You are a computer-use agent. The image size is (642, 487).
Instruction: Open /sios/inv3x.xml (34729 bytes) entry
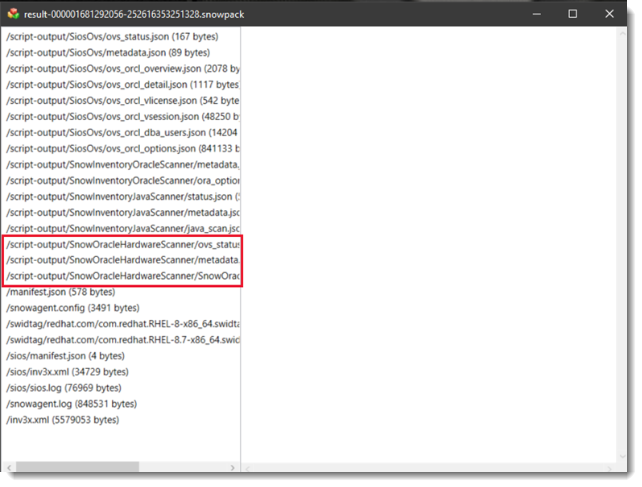click(x=67, y=371)
